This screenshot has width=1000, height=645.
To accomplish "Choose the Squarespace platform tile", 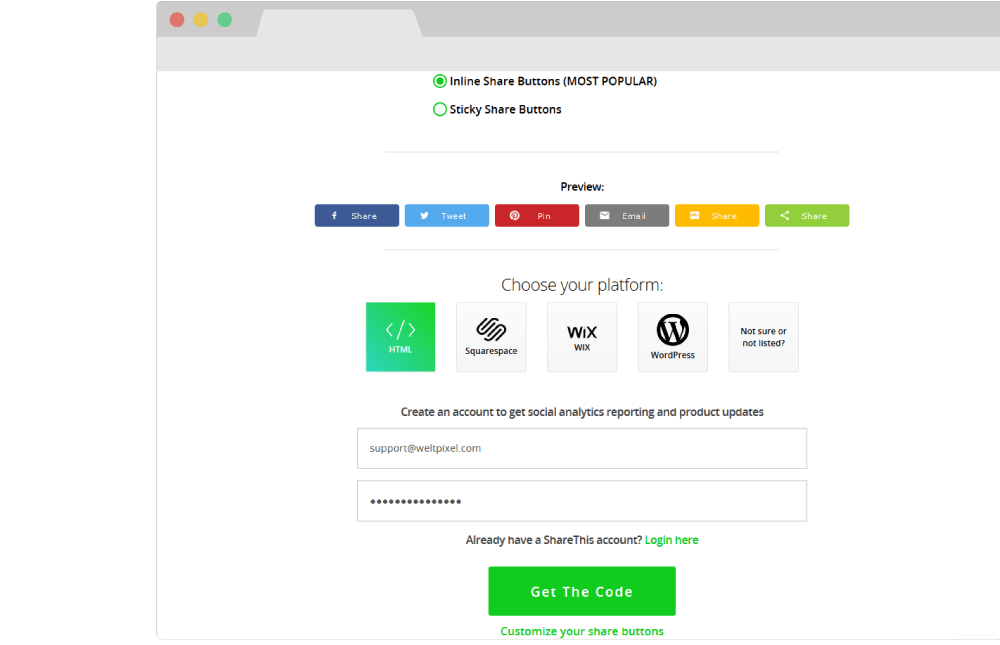I will tap(491, 337).
